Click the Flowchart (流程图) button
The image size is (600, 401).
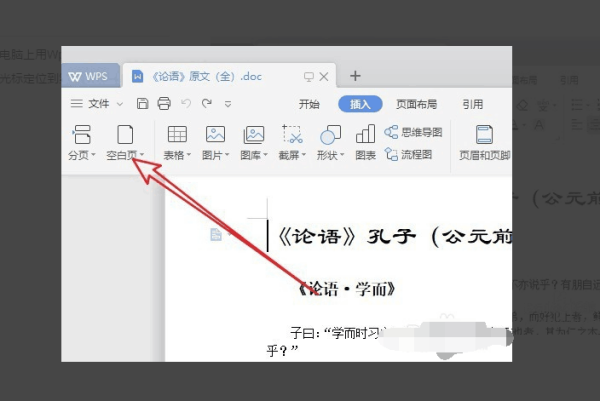coord(408,155)
